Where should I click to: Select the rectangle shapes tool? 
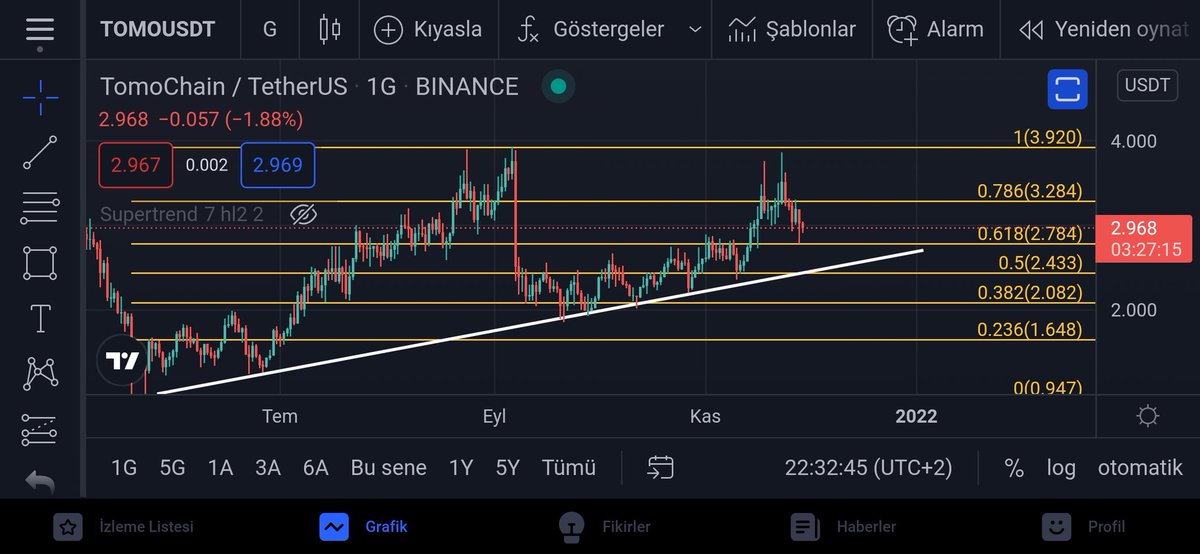coord(40,263)
